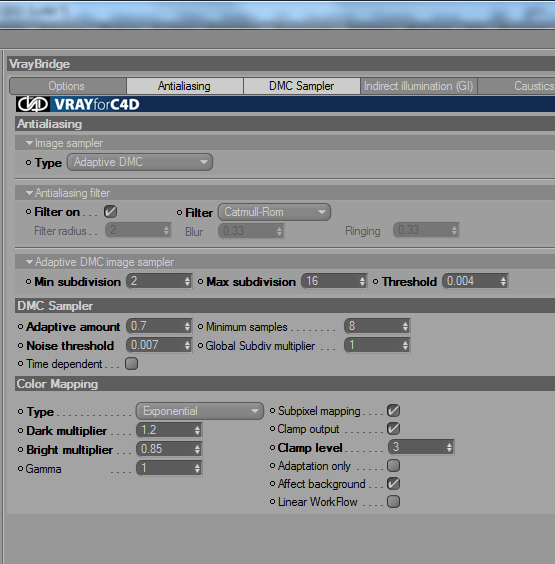Click the Subpixel mapping animation dot
The width and height of the screenshot is (555, 564).
point(273,410)
